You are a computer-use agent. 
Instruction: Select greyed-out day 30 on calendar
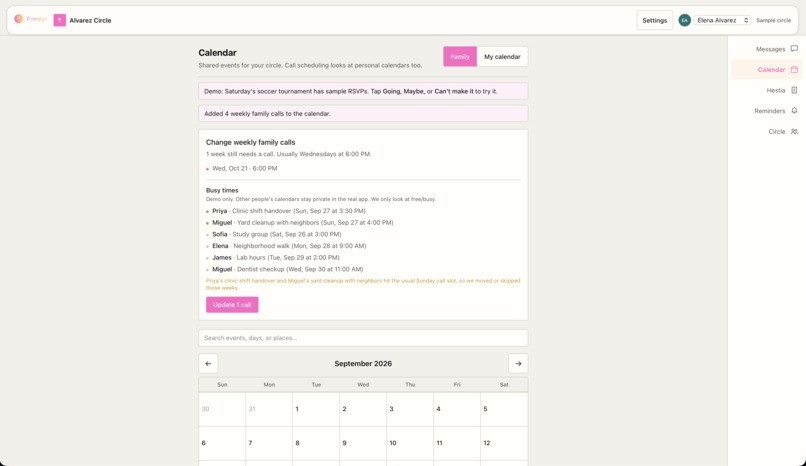222,409
